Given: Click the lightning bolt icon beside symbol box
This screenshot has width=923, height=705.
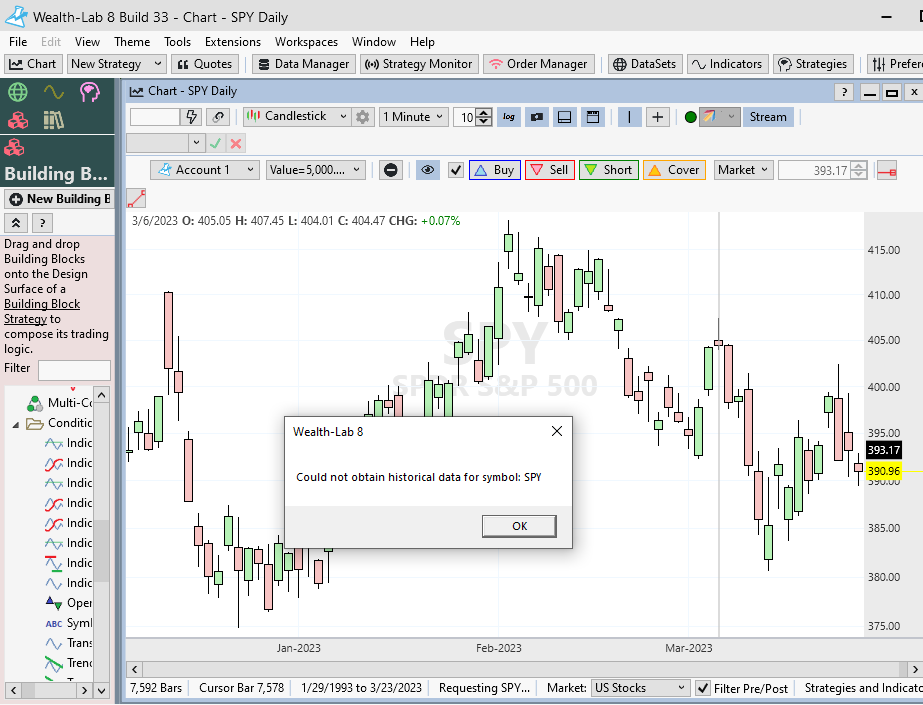Looking at the screenshot, I should click(191, 117).
